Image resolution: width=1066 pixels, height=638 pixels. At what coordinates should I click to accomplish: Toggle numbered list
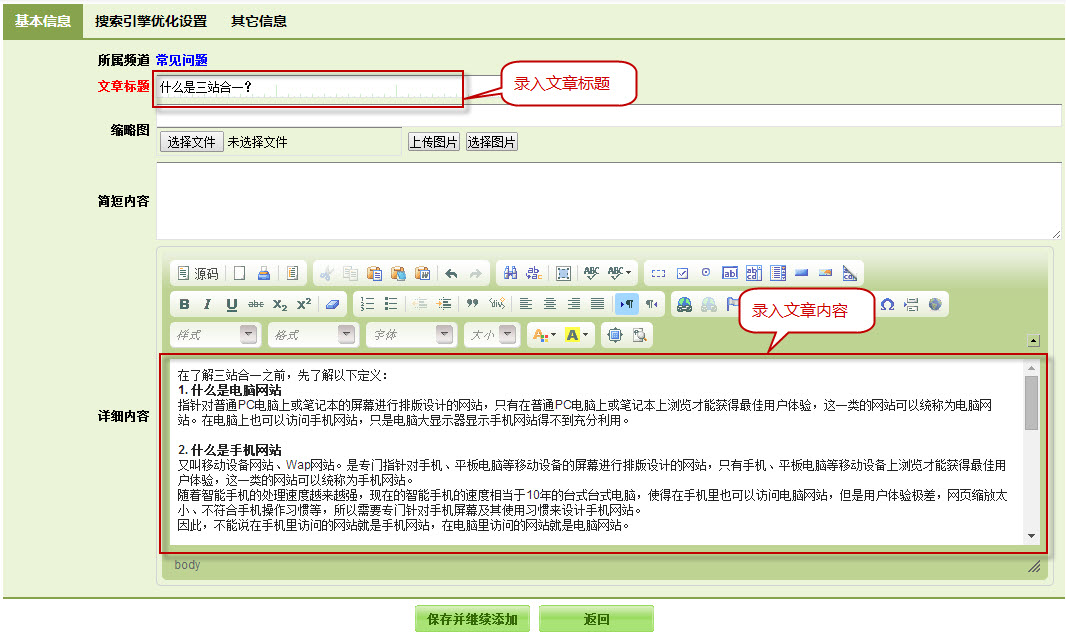click(367, 304)
